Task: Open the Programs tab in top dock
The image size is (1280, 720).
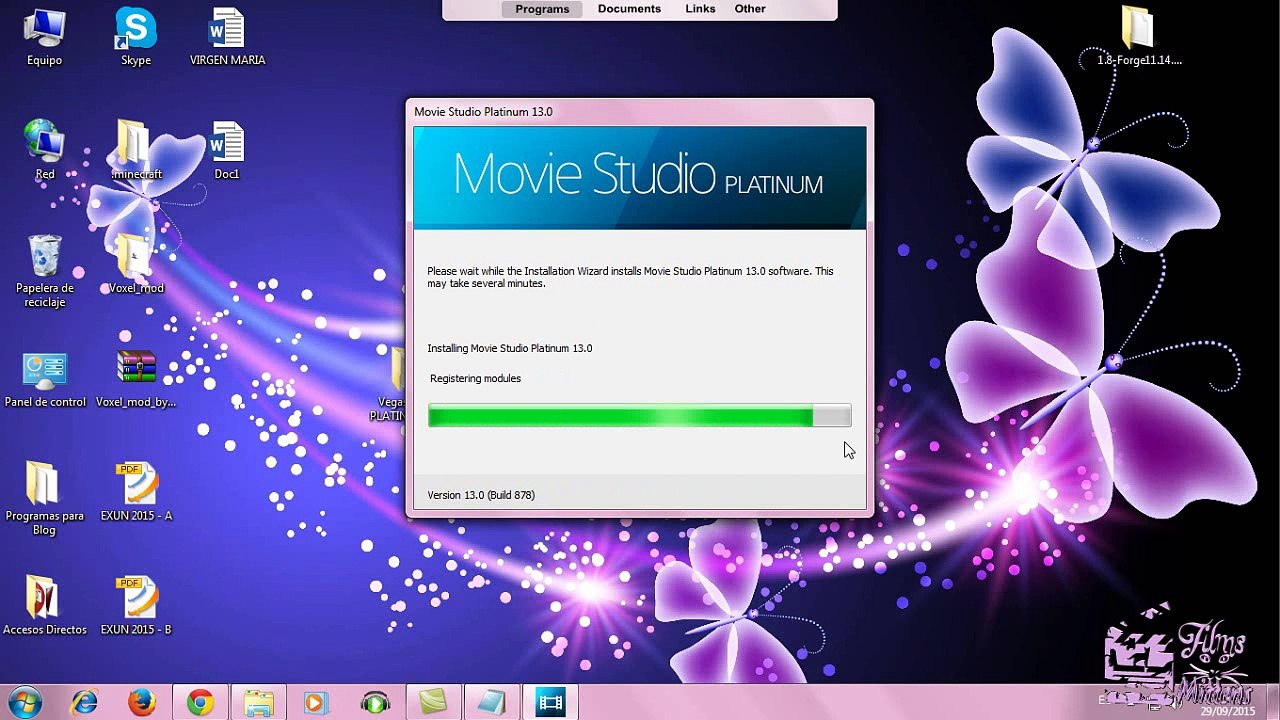Action: tap(542, 9)
